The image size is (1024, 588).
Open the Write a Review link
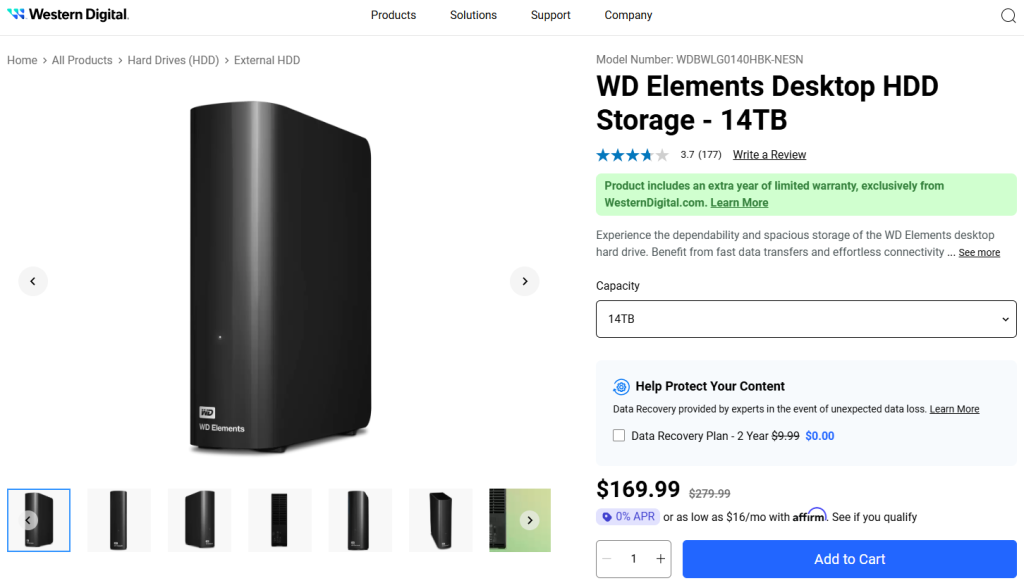(x=769, y=155)
